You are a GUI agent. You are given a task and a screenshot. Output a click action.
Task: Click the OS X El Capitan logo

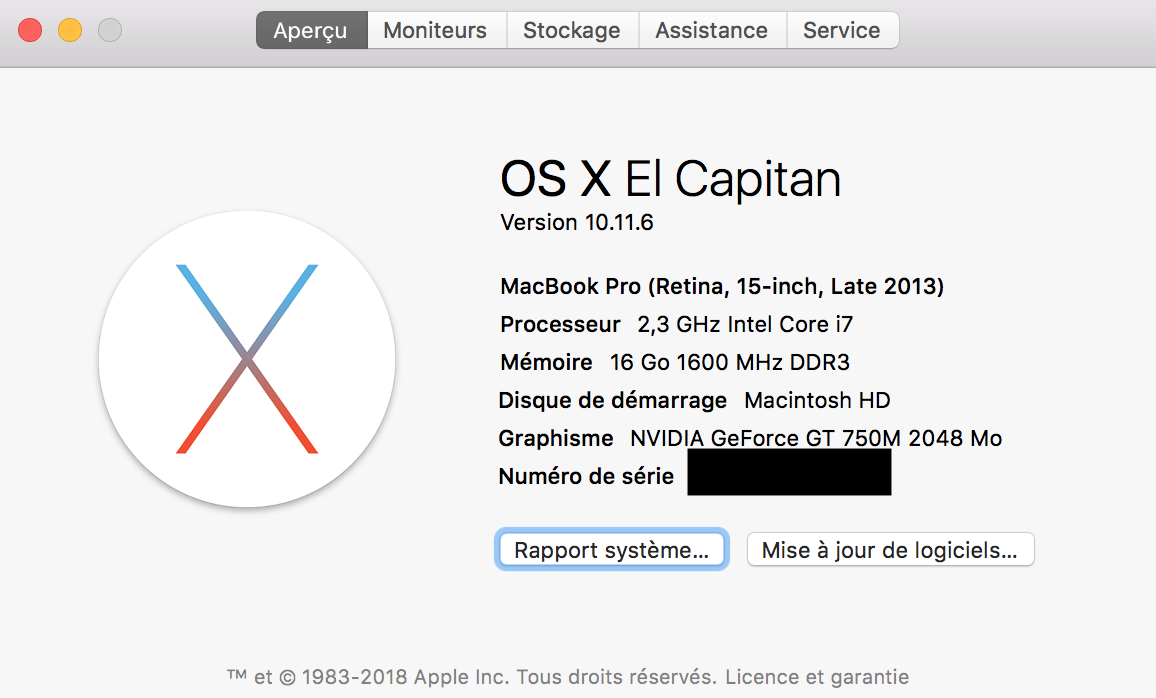coord(247,358)
